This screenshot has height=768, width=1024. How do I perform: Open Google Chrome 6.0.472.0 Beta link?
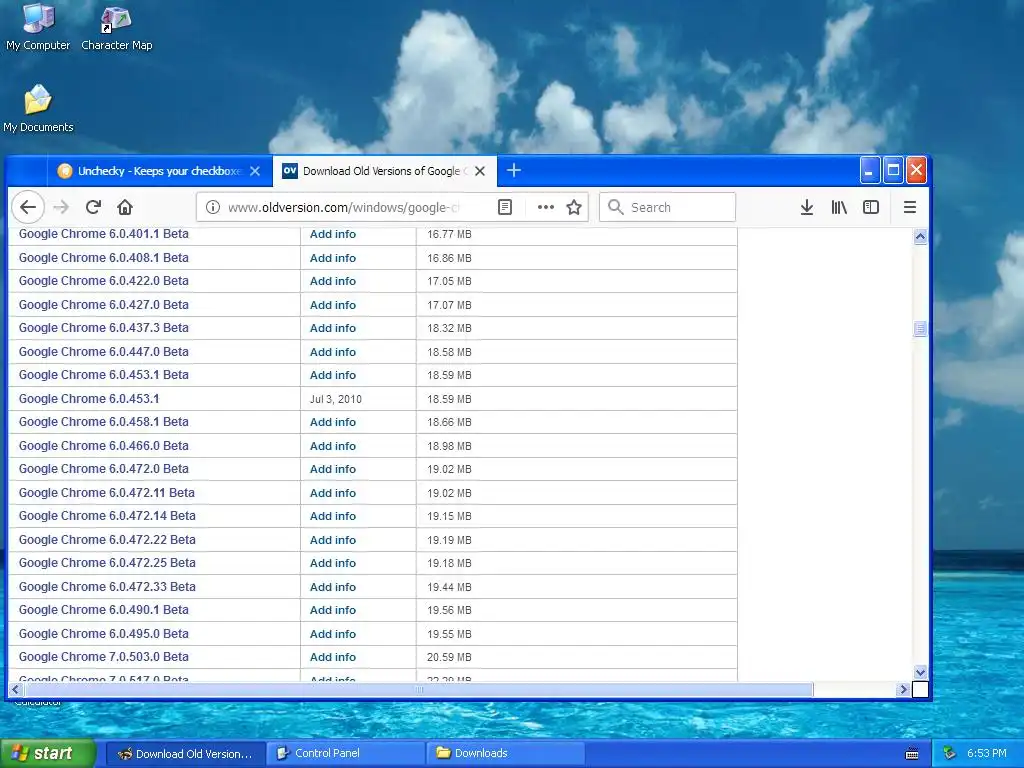coord(103,469)
